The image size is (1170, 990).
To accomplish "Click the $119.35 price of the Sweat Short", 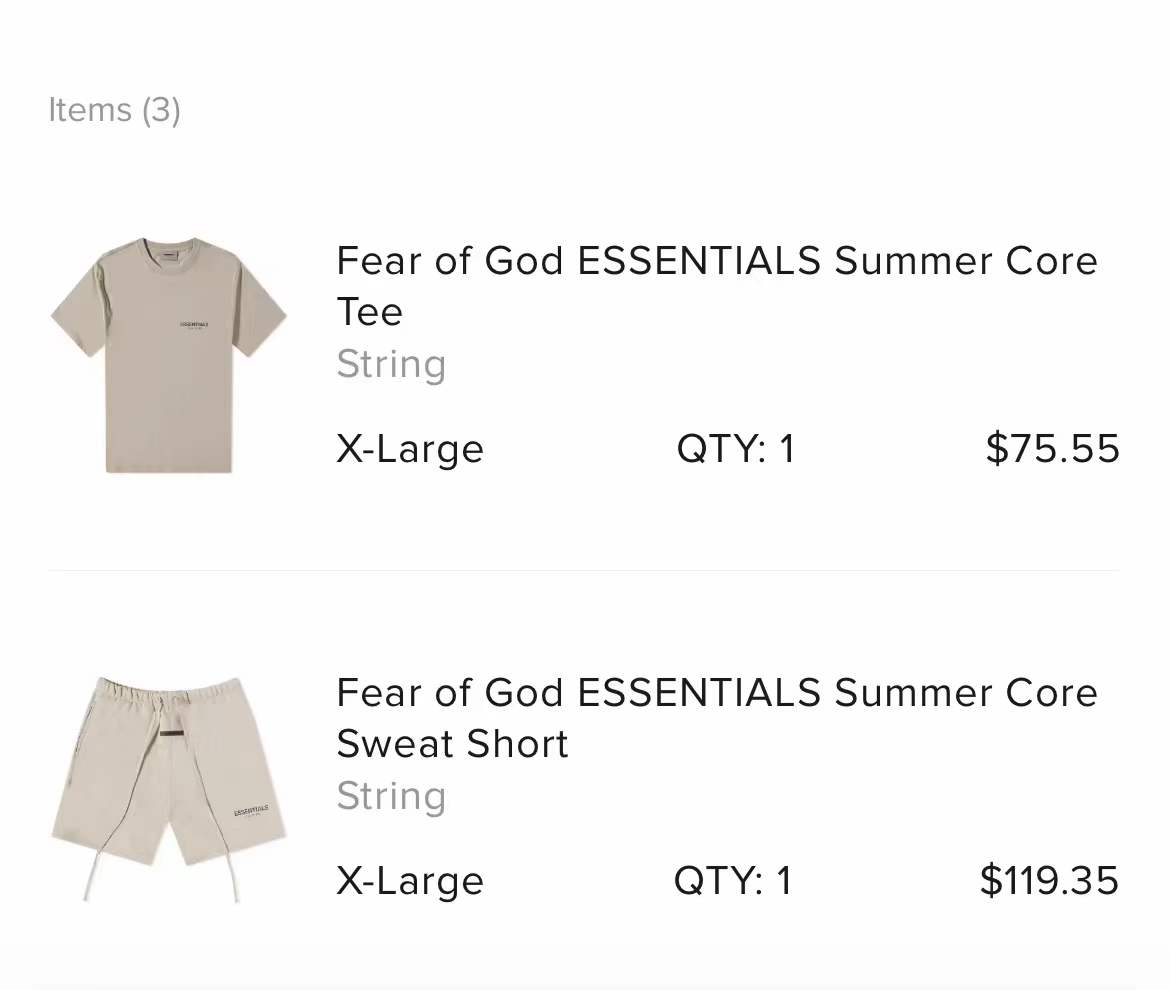I will [1049, 881].
